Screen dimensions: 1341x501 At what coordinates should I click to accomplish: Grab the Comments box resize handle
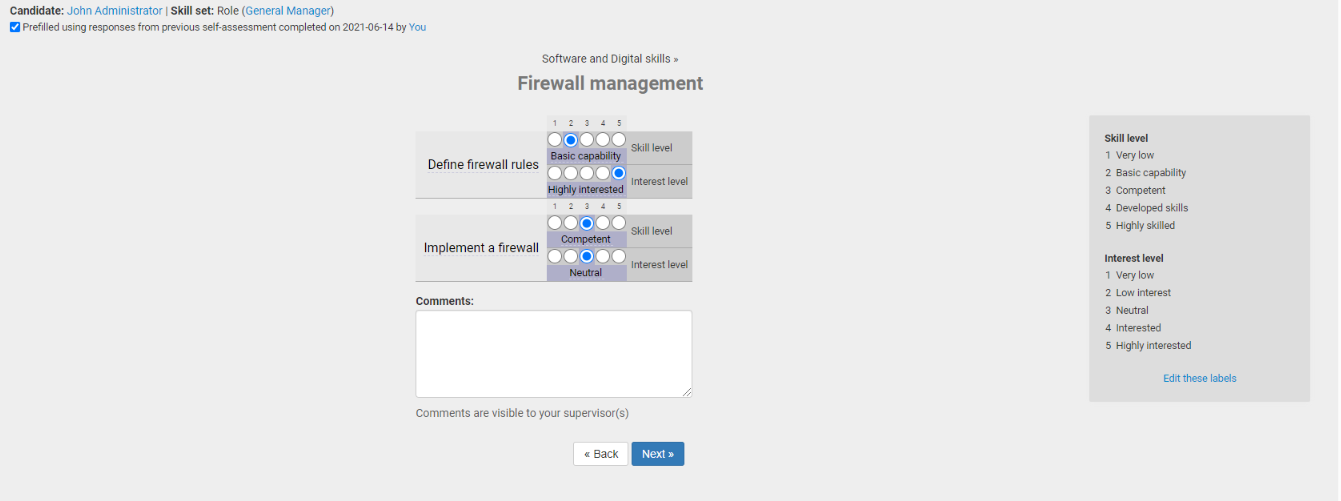687,393
